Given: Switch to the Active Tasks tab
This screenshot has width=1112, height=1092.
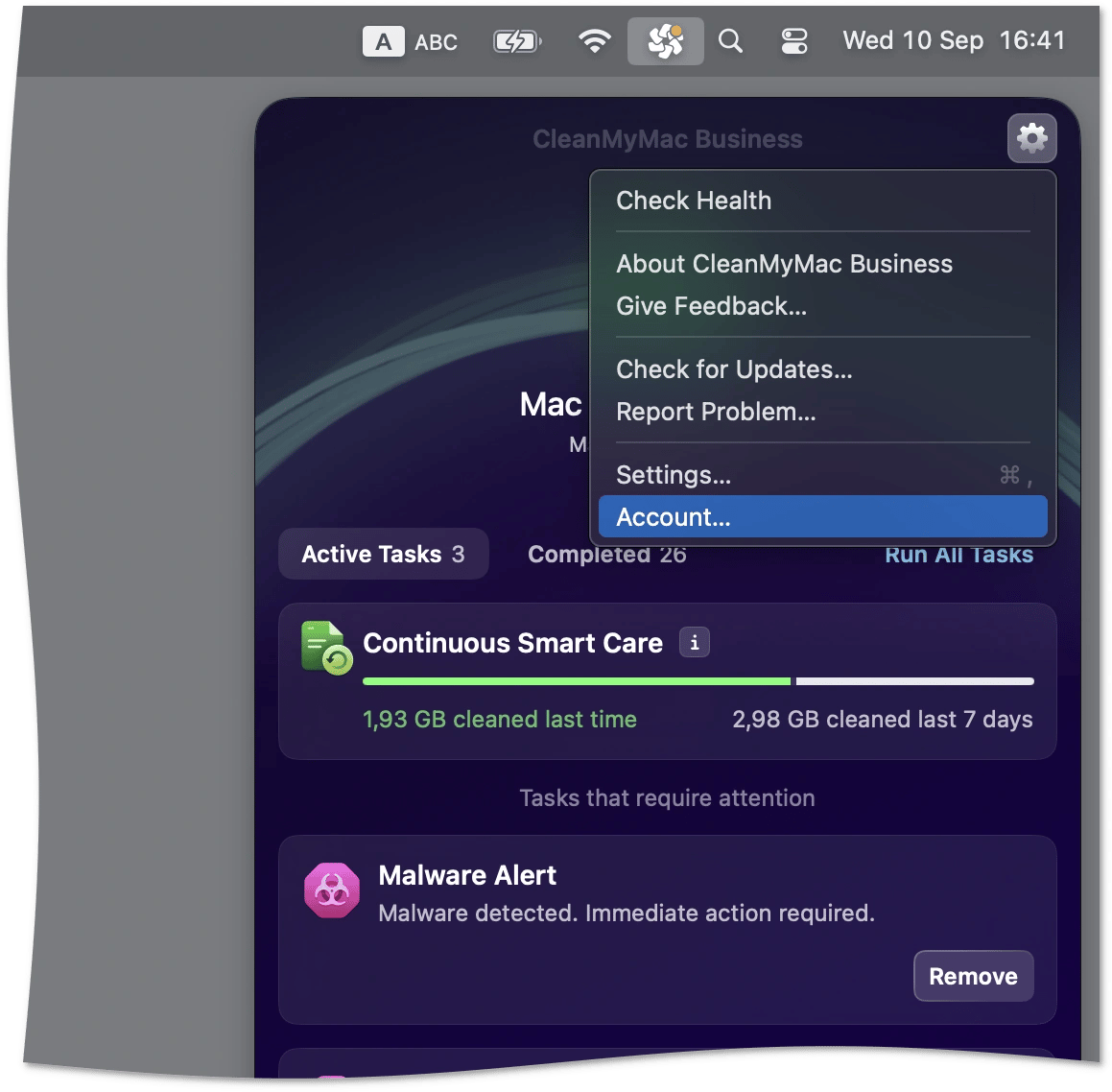Looking at the screenshot, I should 384,554.
